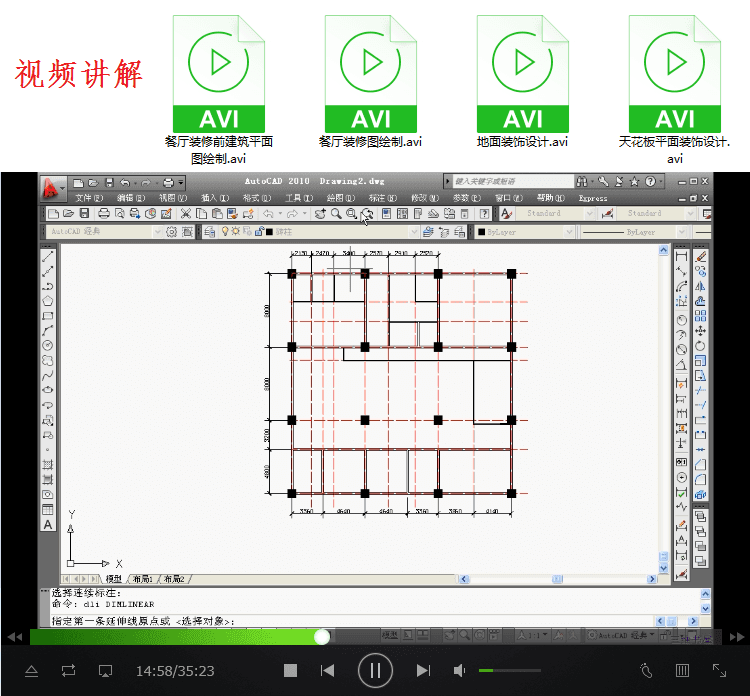Viewport: 750px width, 696px height.
Task: Switch to the 布局1 tab
Action: (x=143, y=579)
